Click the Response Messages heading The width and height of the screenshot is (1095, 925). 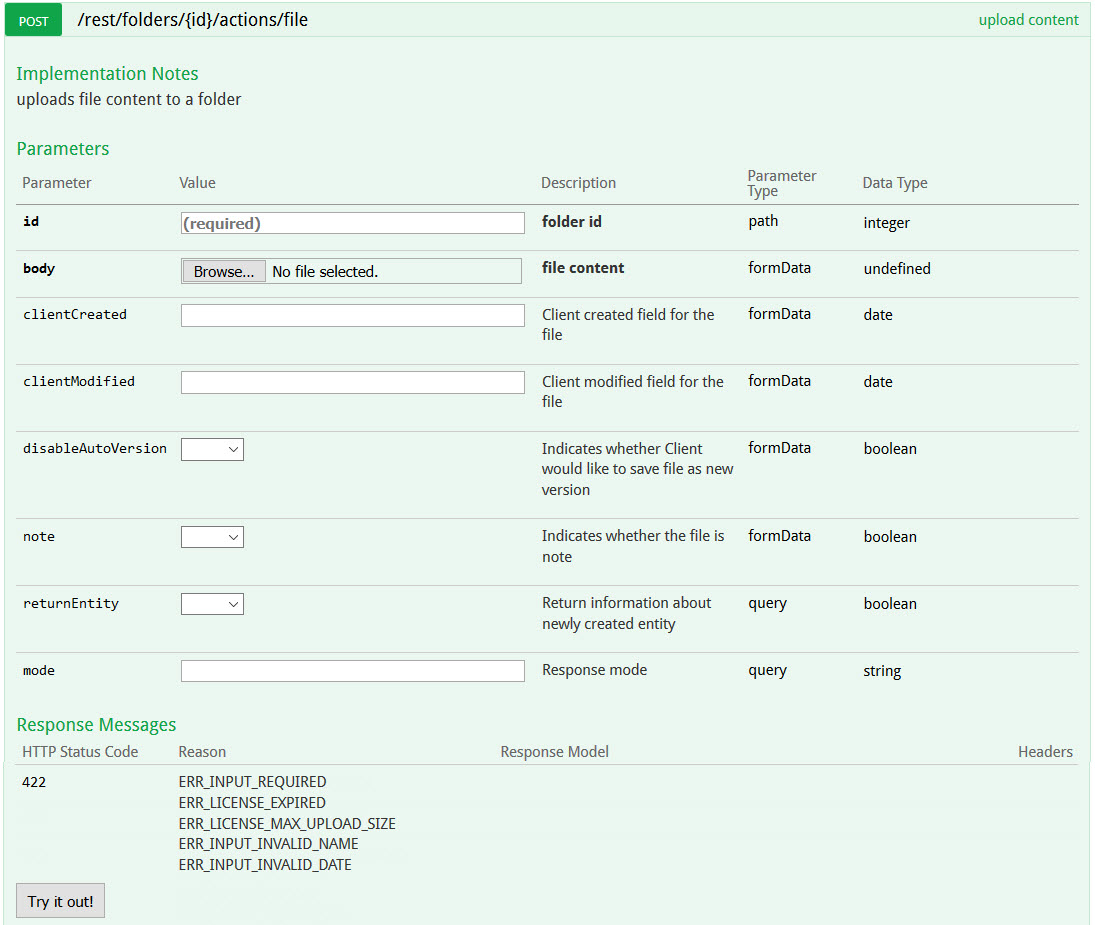pyautogui.click(x=96, y=725)
